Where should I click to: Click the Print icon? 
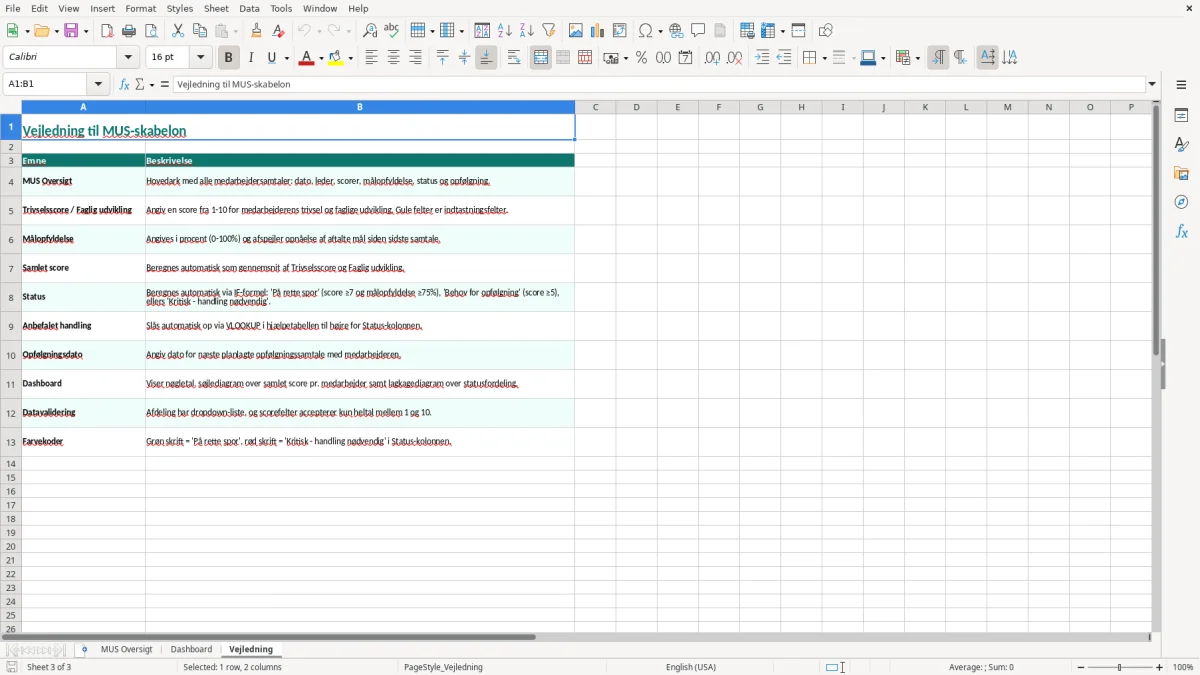point(129,31)
